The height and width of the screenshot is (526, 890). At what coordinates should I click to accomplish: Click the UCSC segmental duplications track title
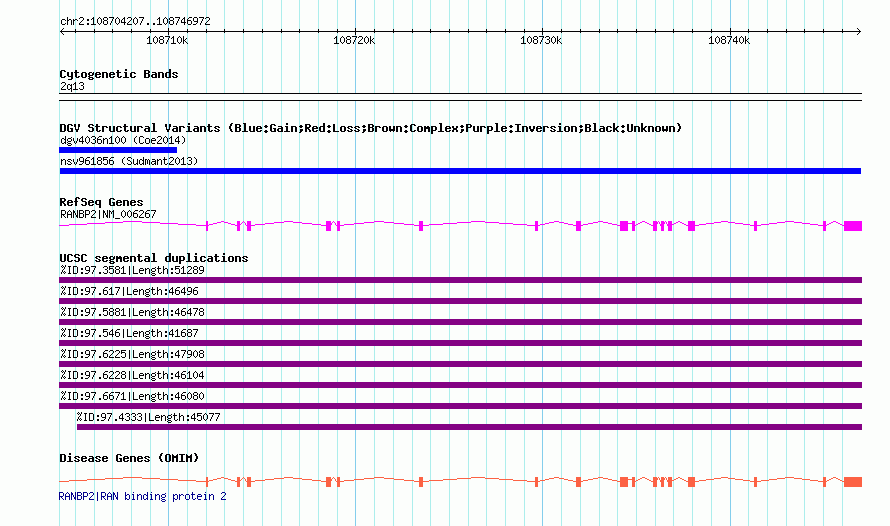pyautogui.click(x=154, y=258)
